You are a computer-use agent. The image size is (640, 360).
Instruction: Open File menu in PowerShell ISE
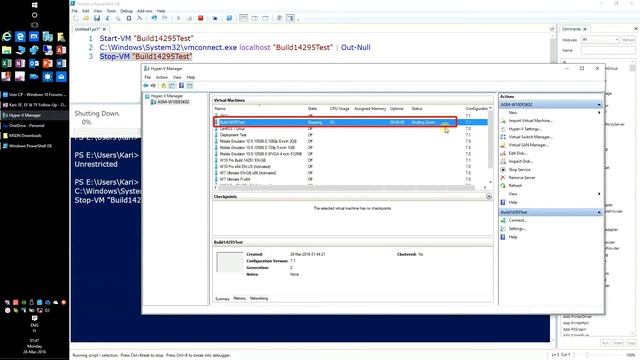click(x=75, y=11)
